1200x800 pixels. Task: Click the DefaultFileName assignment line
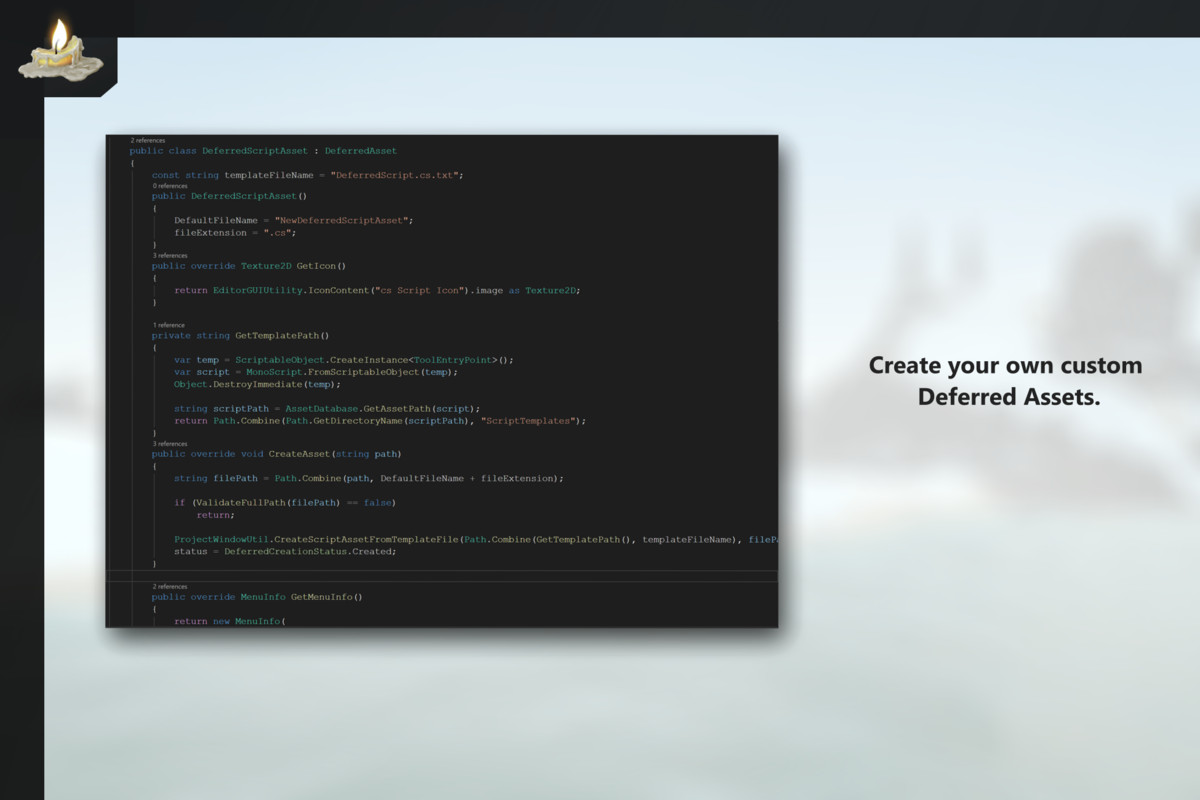coord(294,220)
